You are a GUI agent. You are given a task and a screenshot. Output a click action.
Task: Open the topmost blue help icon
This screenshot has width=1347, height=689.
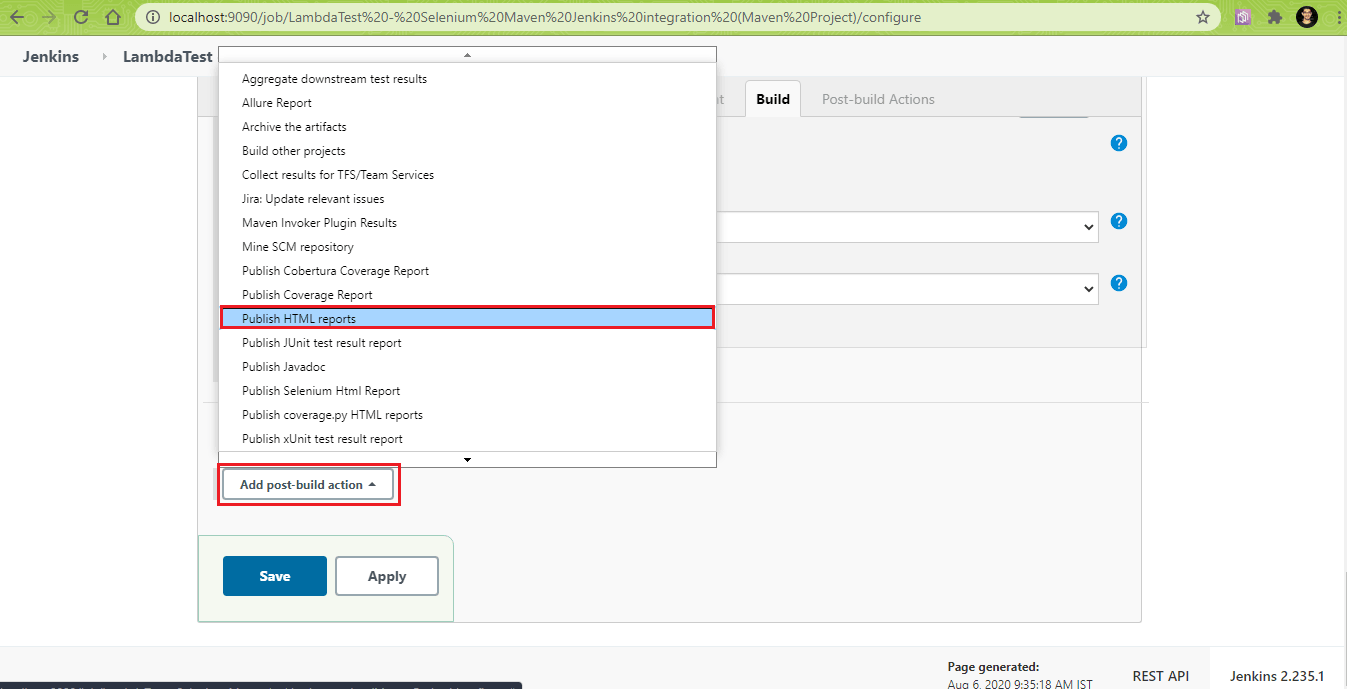(x=1119, y=143)
